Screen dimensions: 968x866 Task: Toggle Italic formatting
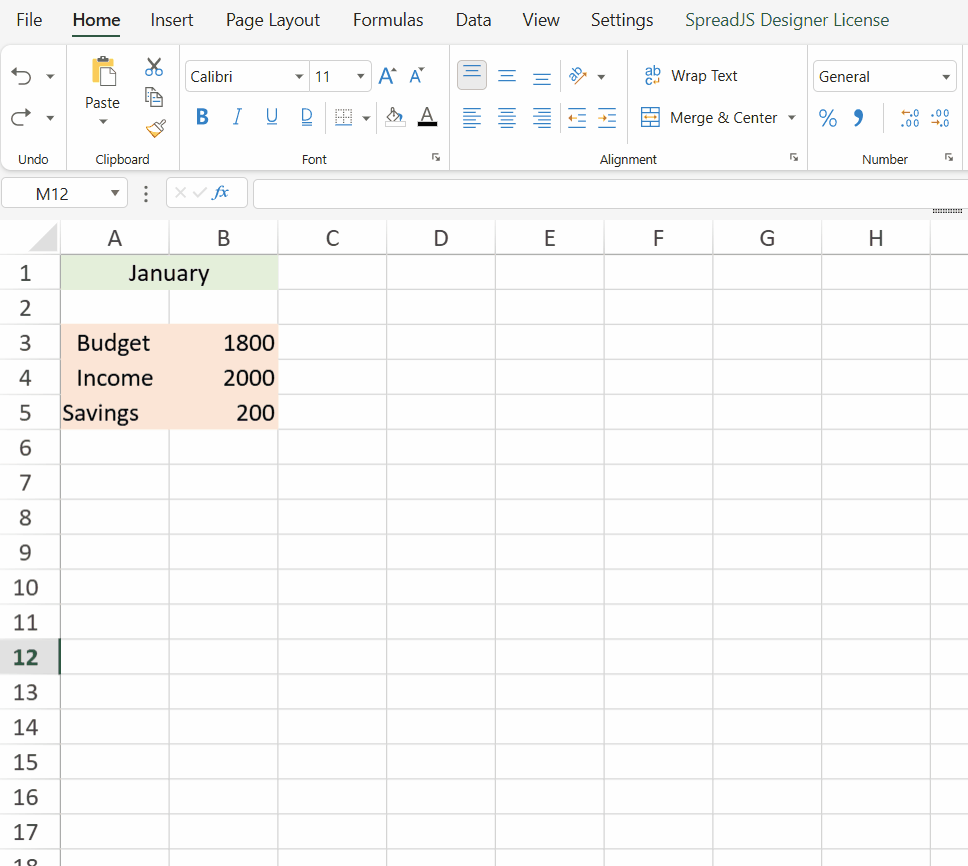(237, 117)
